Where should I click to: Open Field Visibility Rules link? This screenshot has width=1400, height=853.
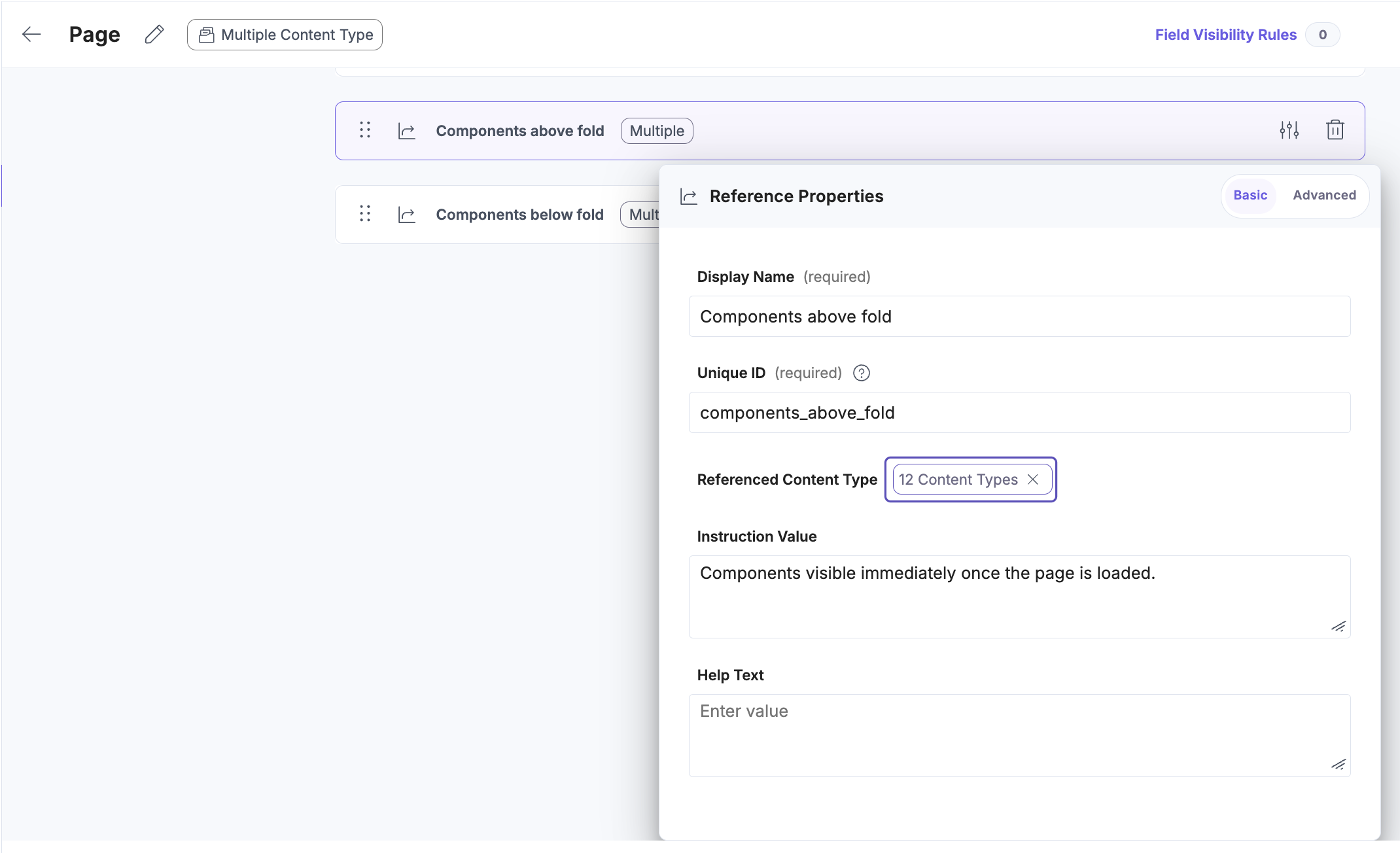pyautogui.click(x=1225, y=35)
